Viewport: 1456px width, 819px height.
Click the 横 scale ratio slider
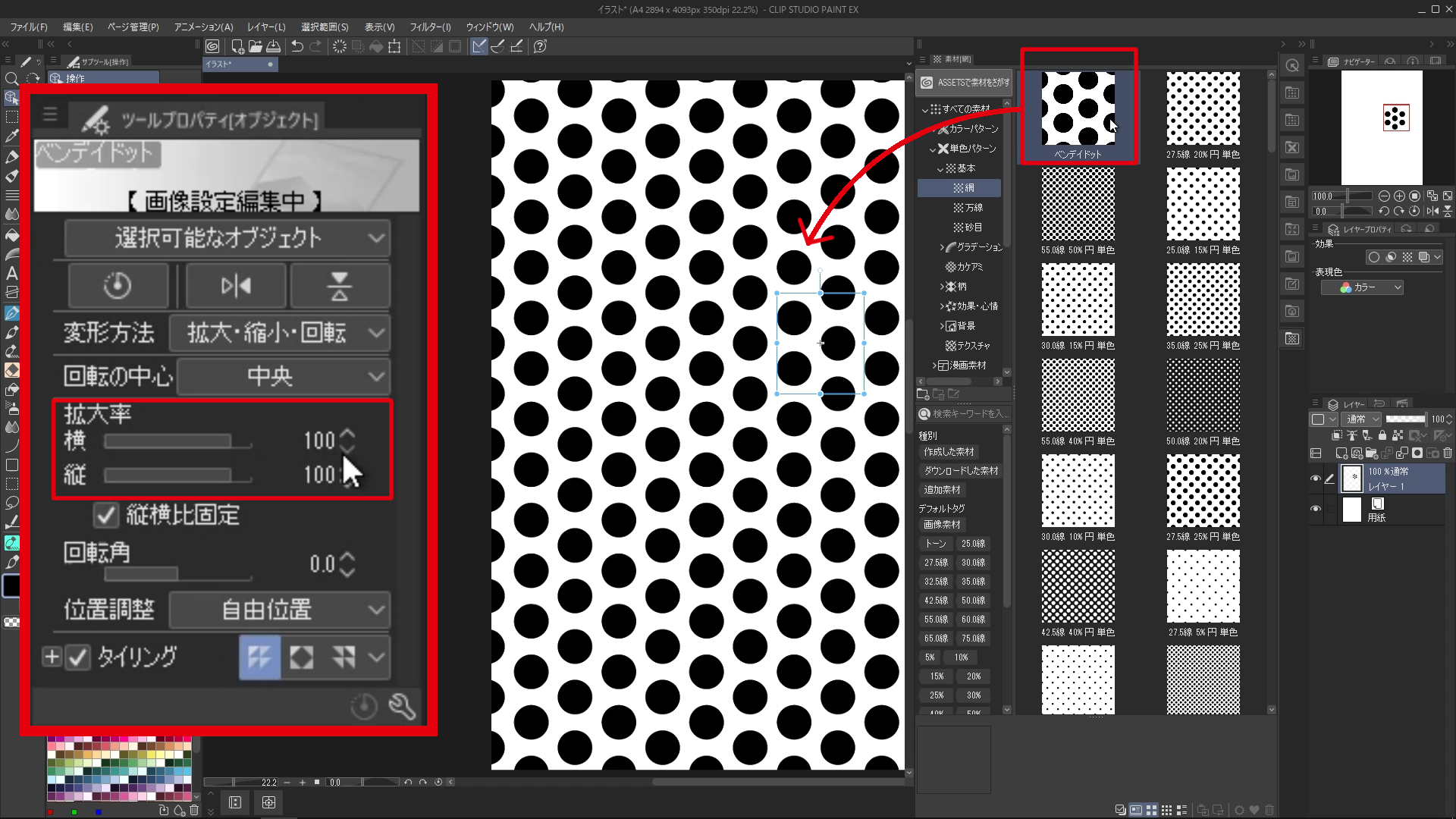[178, 441]
